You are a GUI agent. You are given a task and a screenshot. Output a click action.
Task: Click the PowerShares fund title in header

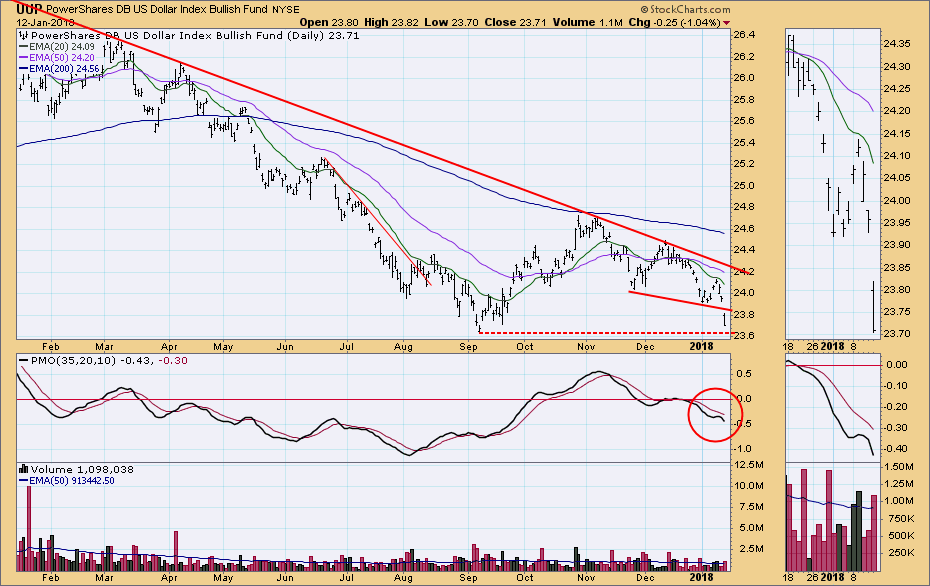[x=157, y=9]
